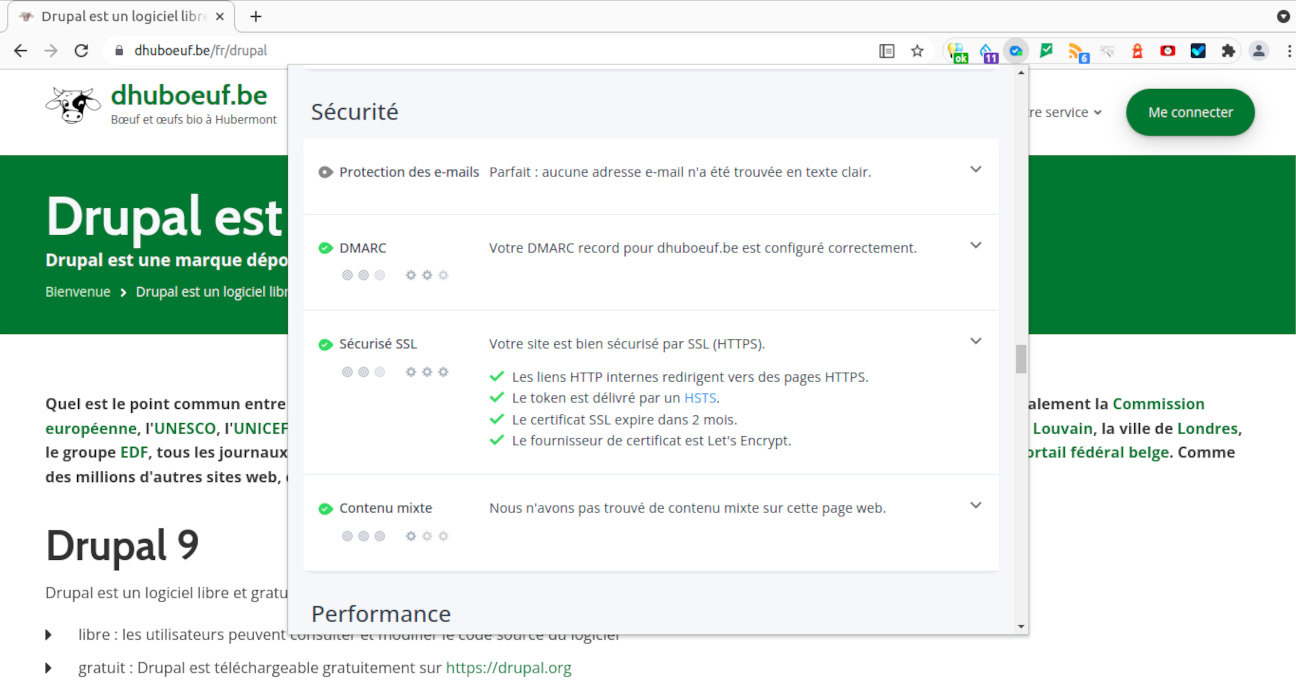Click 'Le fournisseur de certificat est Let's Encrypt.'
This screenshot has height=691, width=1296.
(651, 441)
